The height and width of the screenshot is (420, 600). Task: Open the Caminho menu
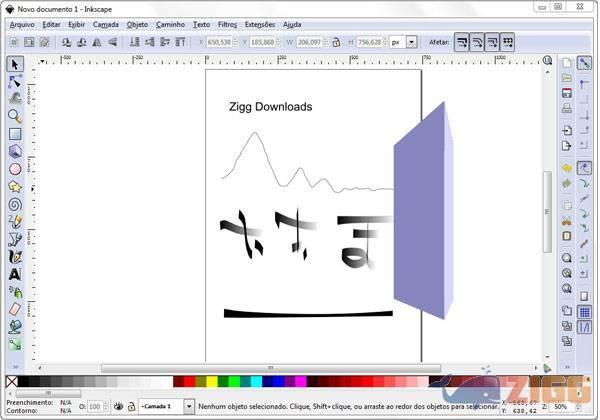click(x=170, y=23)
